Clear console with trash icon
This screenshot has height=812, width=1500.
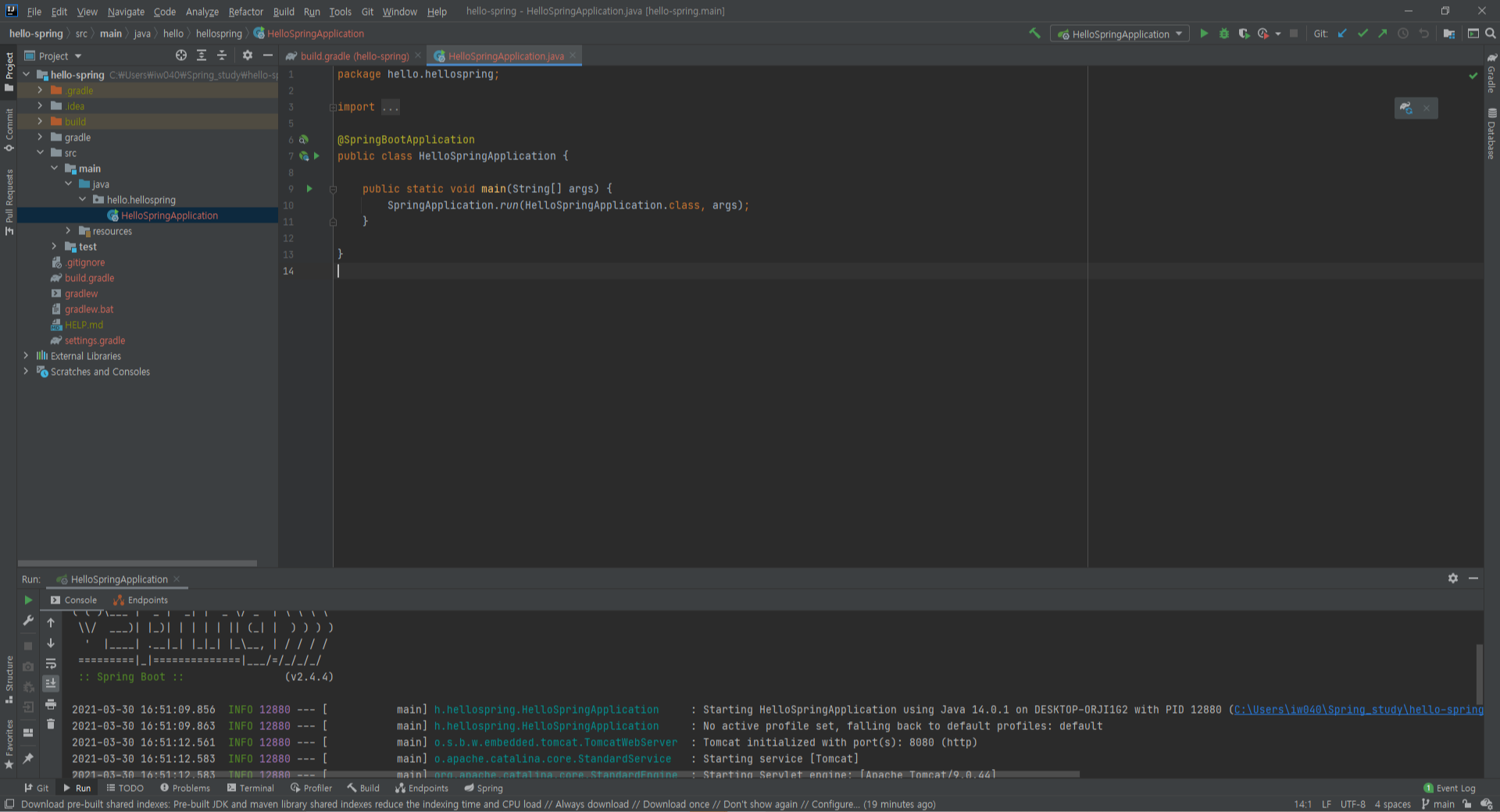pyautogui.click(x=51, y=725)
